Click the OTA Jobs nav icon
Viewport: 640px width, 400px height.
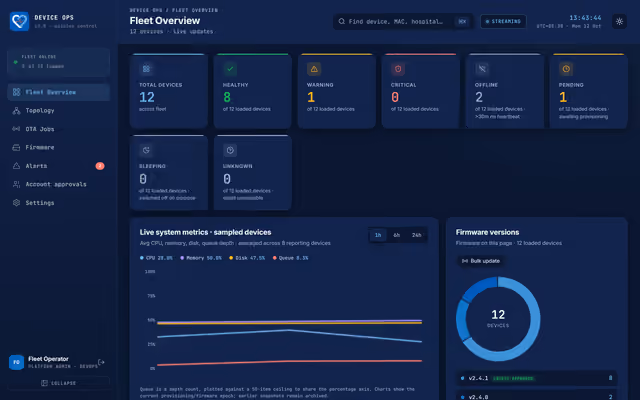click(16, 129)
